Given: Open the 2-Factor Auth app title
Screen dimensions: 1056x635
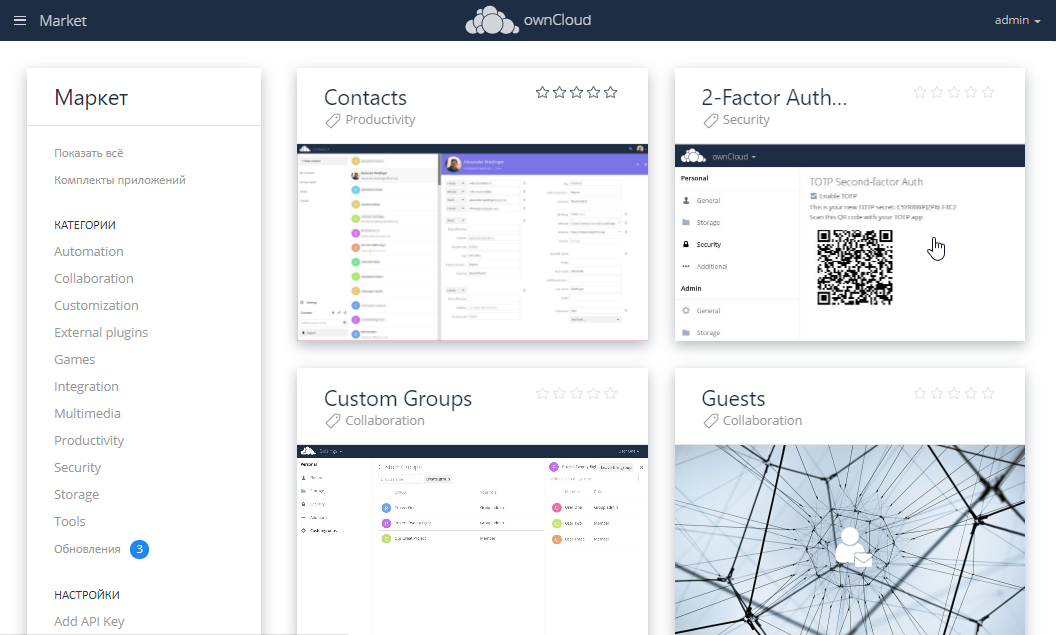Looking at the screenshot, I should tap(774, 98).
